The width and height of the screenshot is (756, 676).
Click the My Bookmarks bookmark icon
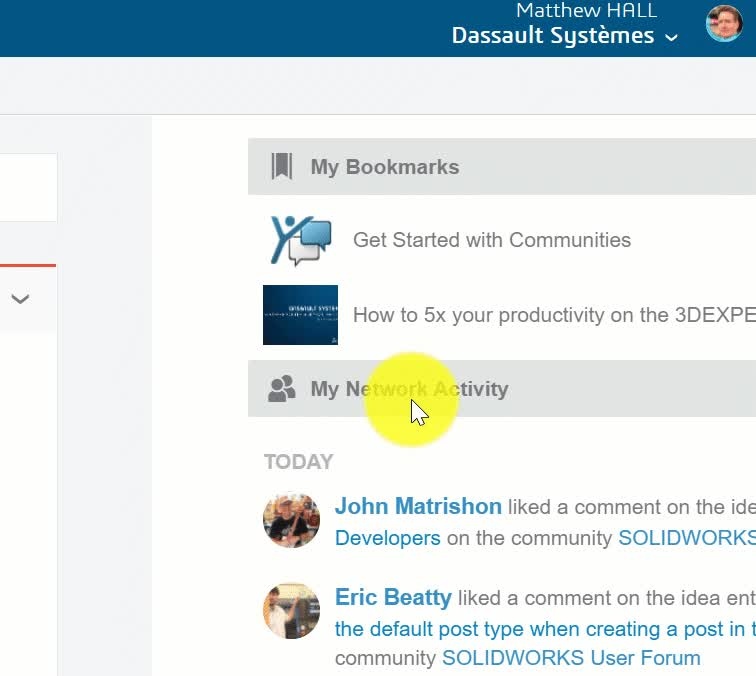coord(282,166)
